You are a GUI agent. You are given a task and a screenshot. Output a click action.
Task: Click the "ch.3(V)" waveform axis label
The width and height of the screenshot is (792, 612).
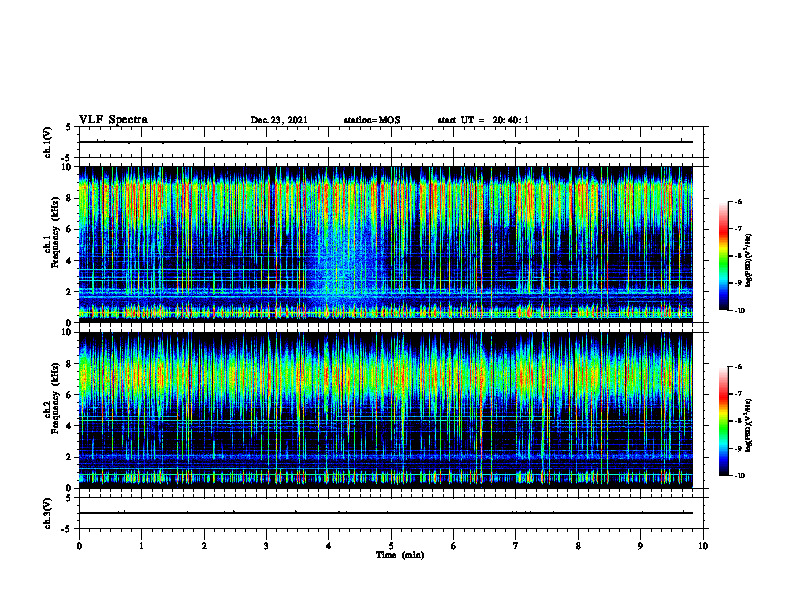47,513
